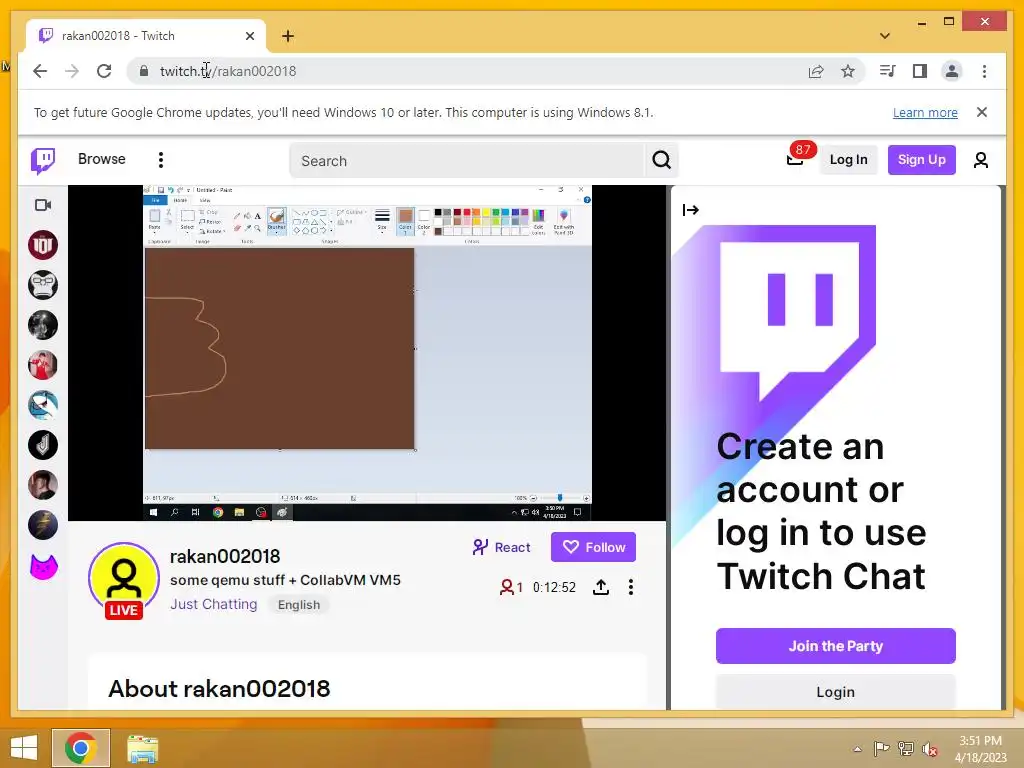This screenshot has height=768, width=1024.
Task: Click the live stream video player
Action: click(367, 353)
